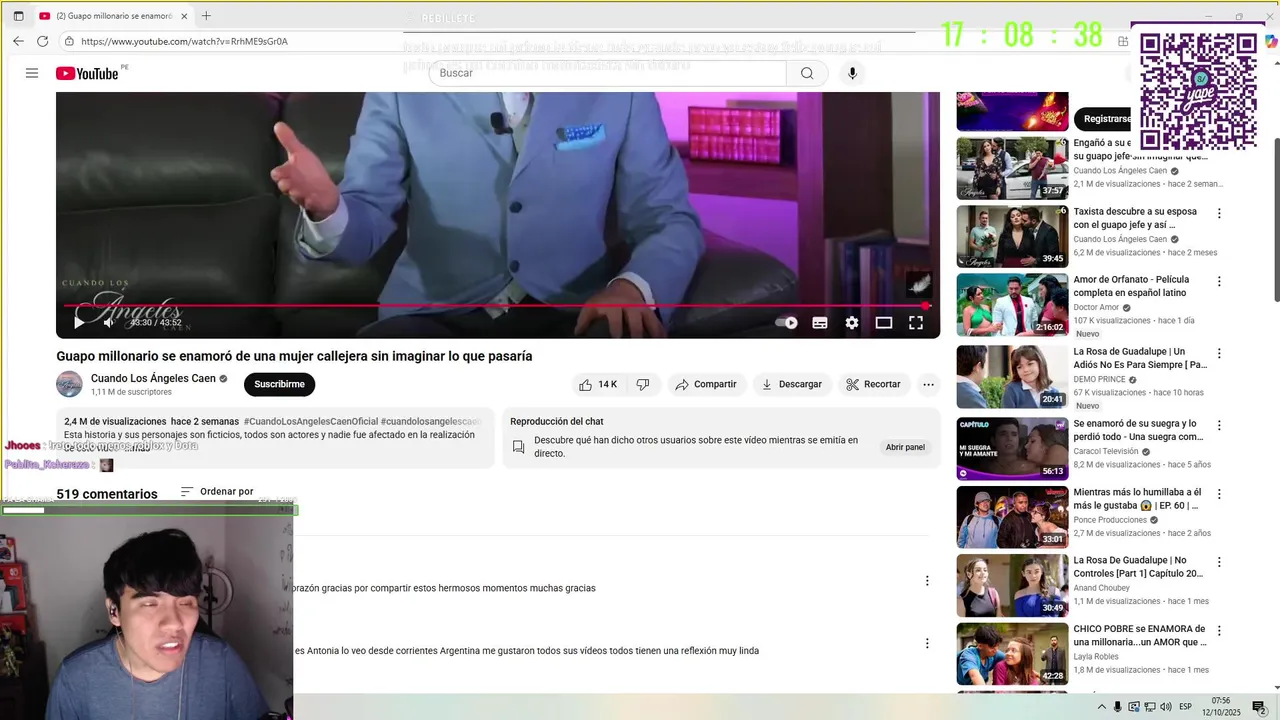Dislike the video with thumbs down
Image resolution: width=1280 pixels, height=720 pixels.
643,384
